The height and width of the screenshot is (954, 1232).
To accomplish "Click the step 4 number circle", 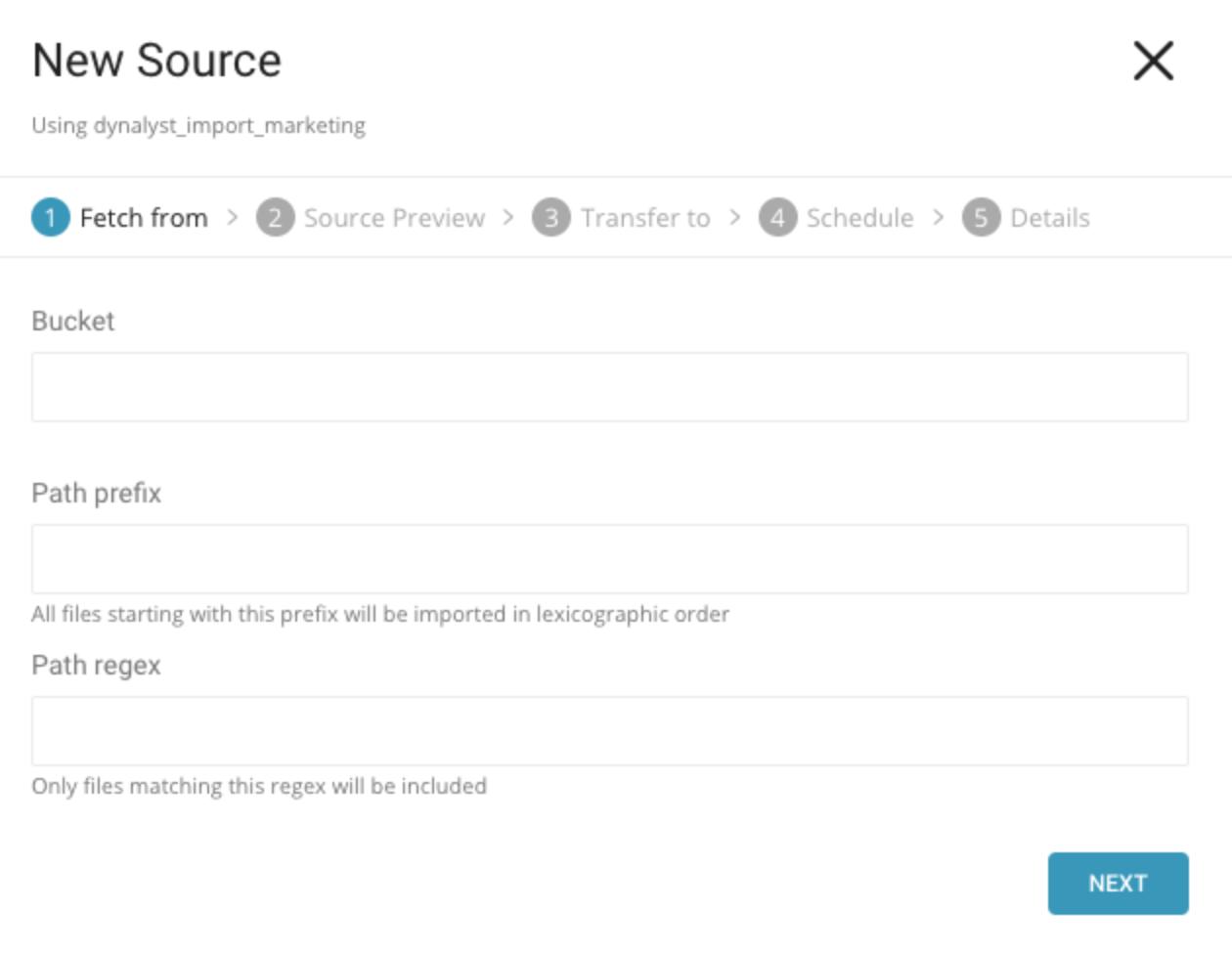I will [x=777, y=217].
